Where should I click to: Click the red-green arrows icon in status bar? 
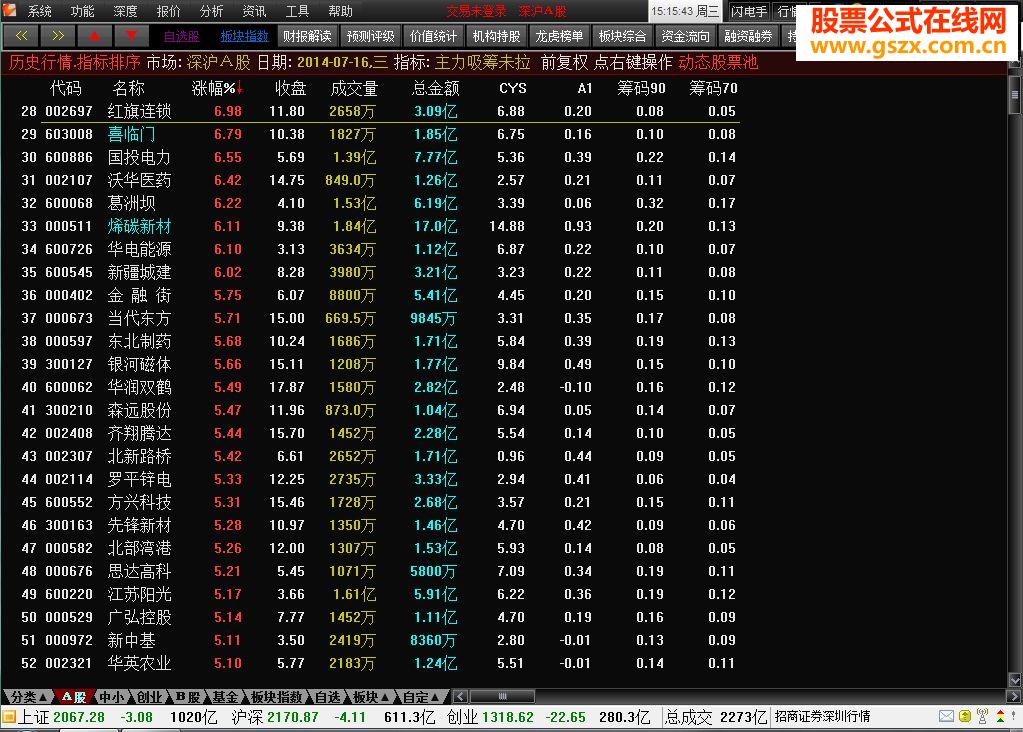click(x=1000, y=716)
